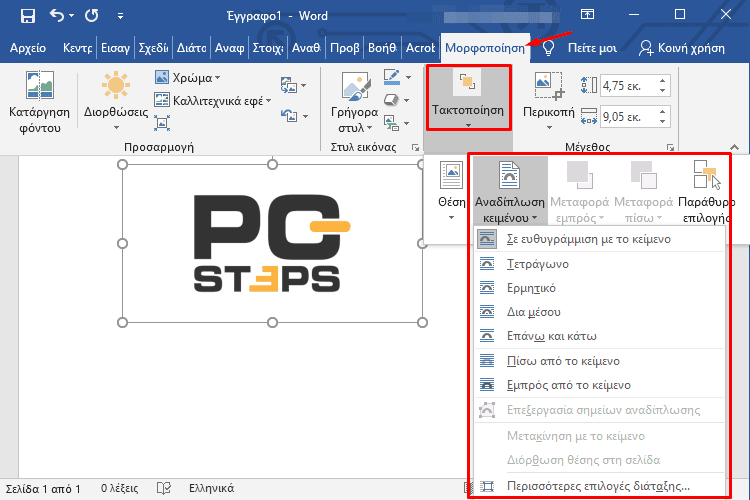Edit the height field showing 4,75 εκ.
This screenshot has height=500, width=750.
[628, 86]
